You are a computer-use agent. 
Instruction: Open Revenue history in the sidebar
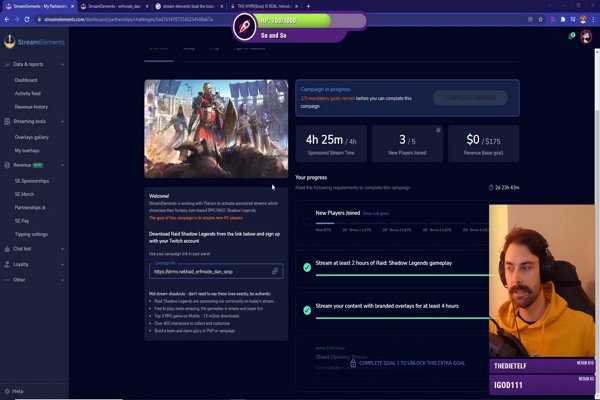coord(31,107)
